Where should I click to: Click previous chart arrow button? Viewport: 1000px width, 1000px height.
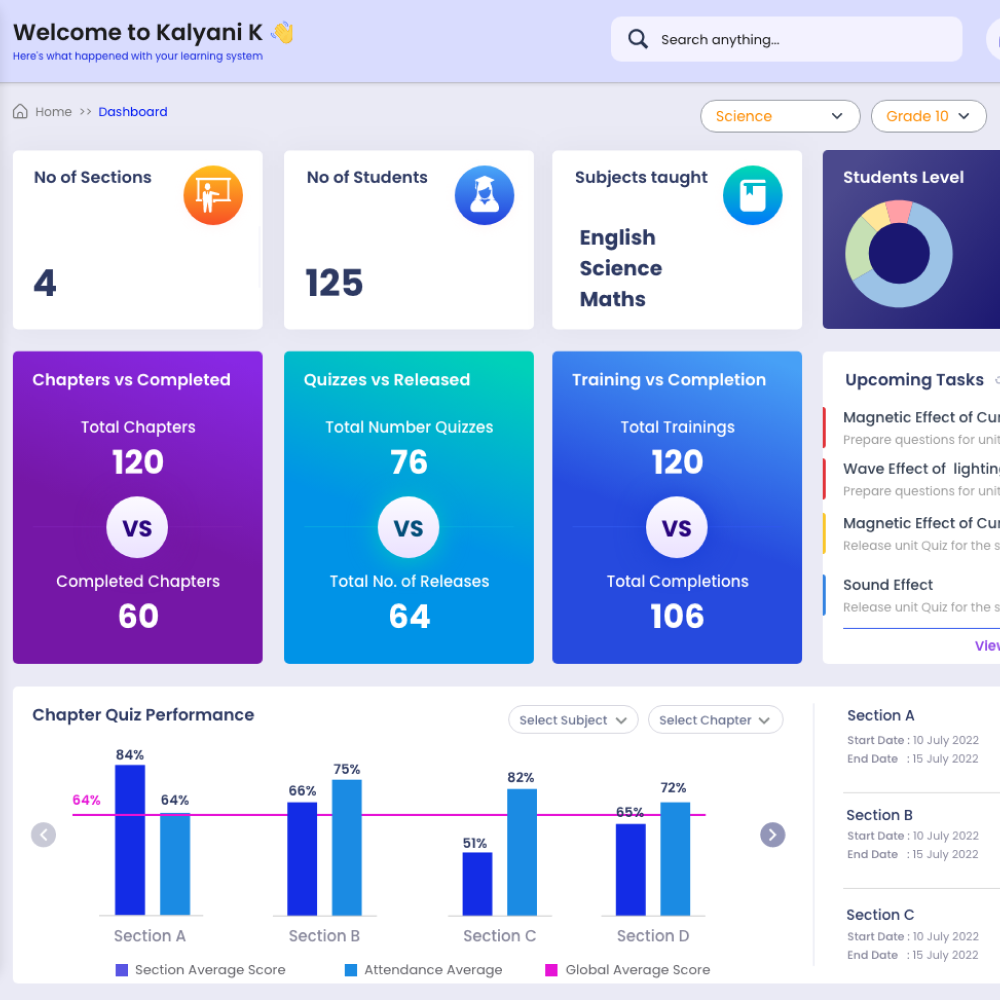[x=43, y=835]
